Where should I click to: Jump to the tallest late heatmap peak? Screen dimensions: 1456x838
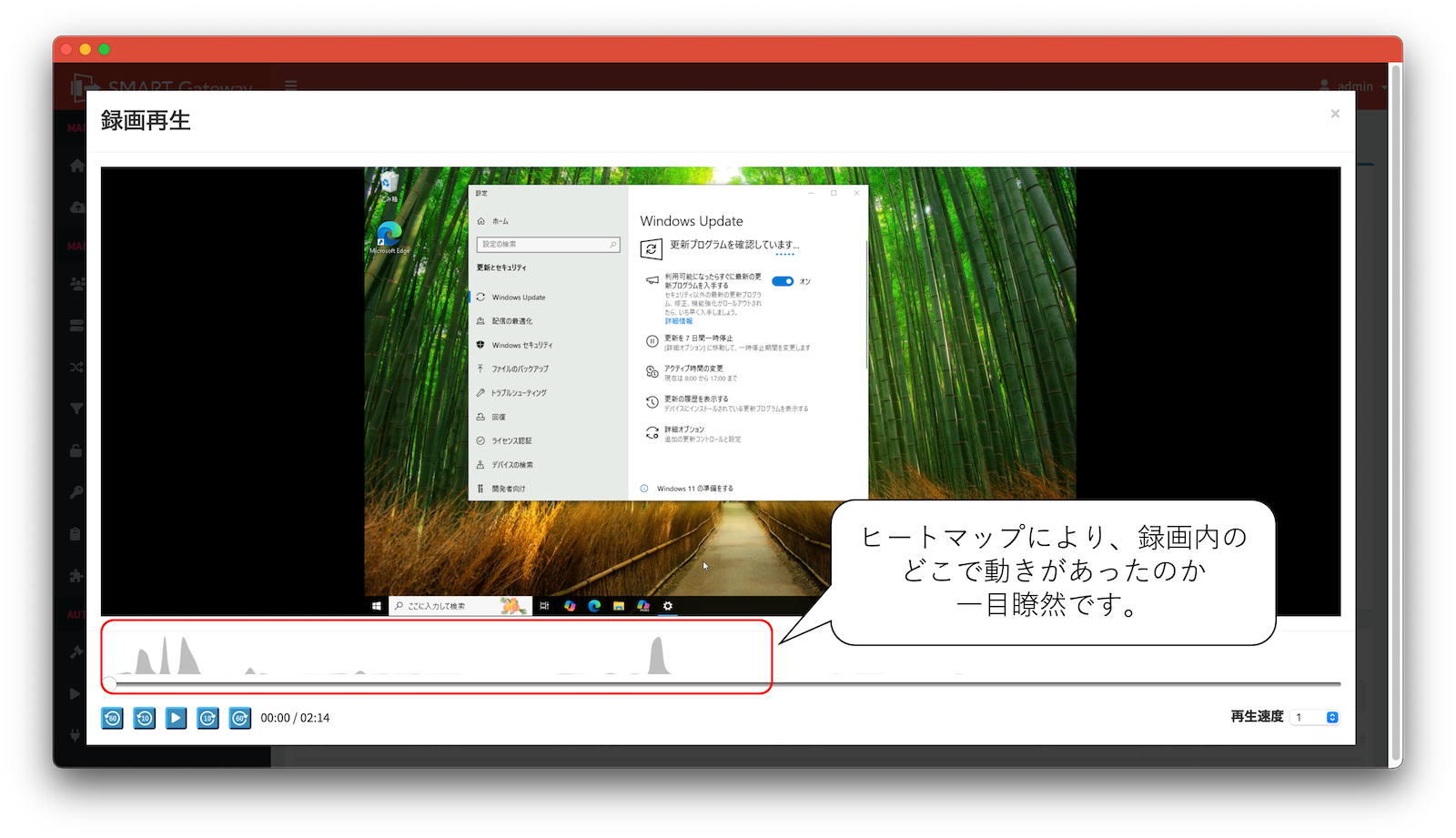pyautogui.click(x=657, y=655)
